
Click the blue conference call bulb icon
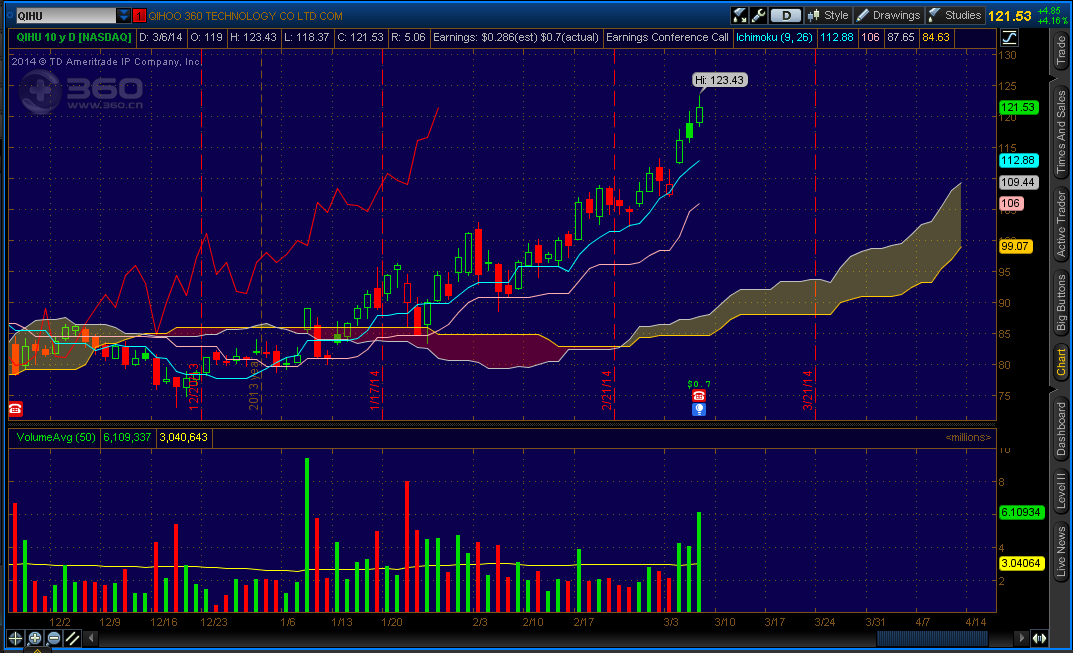click(699, 409)
